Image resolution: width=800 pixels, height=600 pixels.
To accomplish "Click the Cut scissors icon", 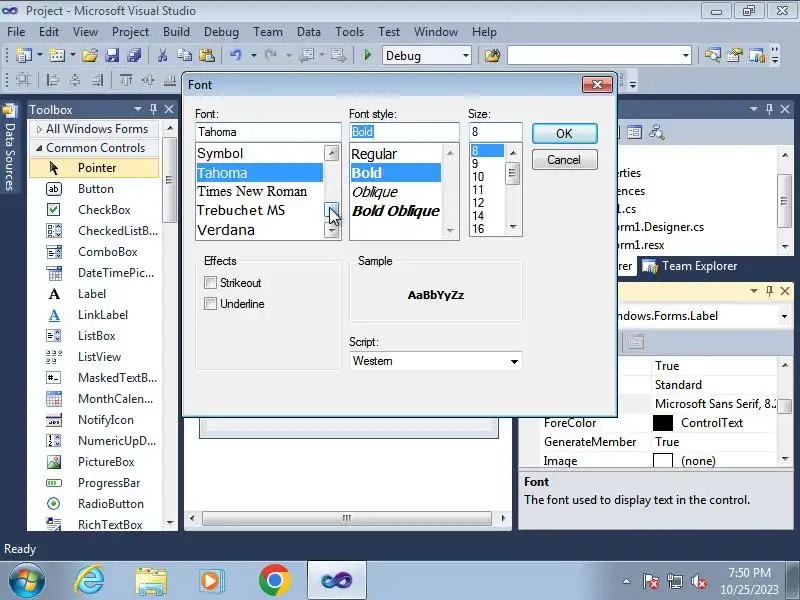I will tap(162, 55).
